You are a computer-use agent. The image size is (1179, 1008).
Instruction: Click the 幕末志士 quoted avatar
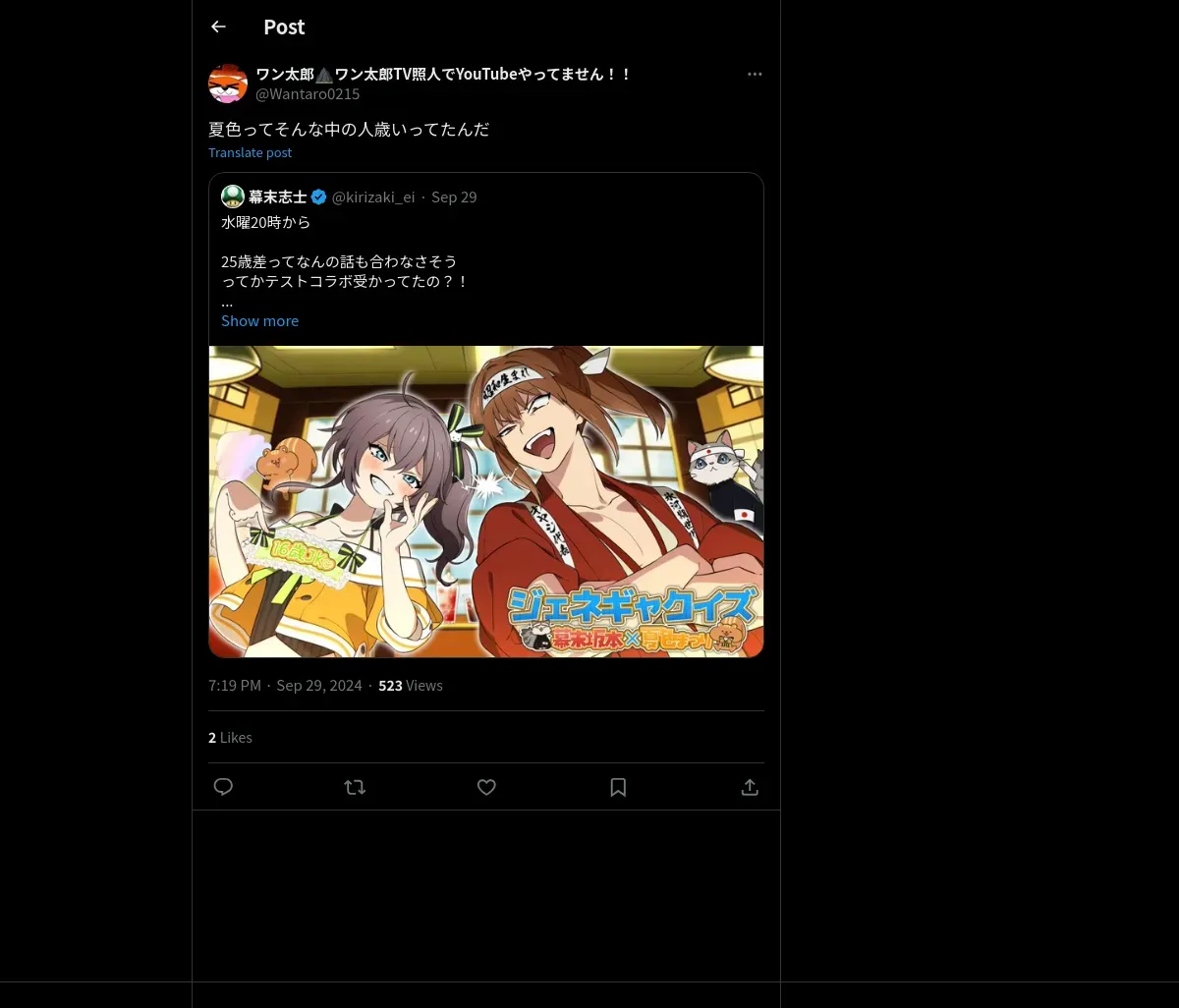233,196
